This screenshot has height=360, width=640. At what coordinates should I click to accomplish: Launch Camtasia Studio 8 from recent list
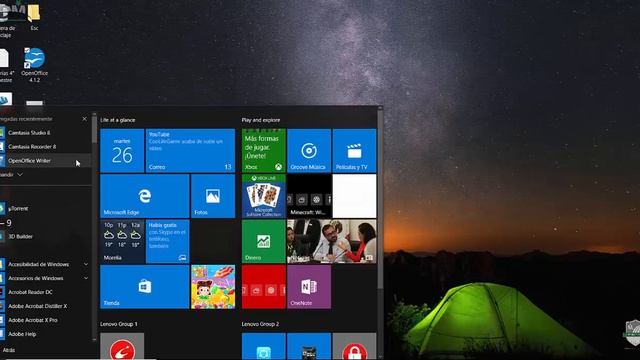coord(45,133)
